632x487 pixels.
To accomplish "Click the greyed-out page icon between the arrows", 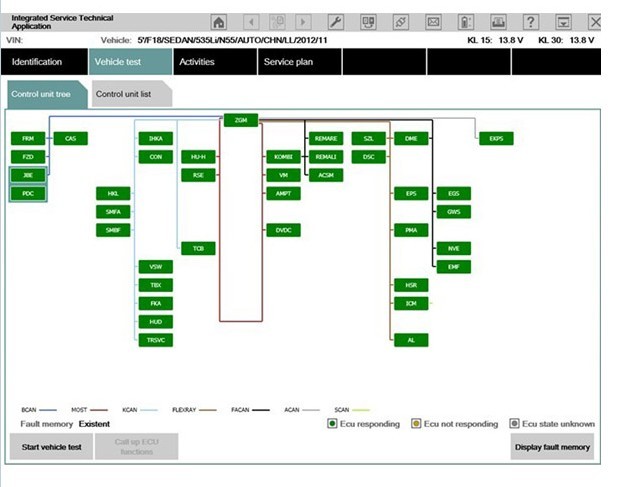I will [x=277, y=22].
